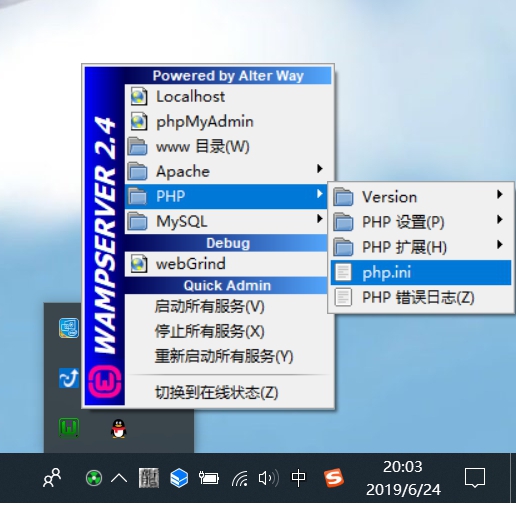
Task: Select the PHP menu entry
Action: point(226,196)
